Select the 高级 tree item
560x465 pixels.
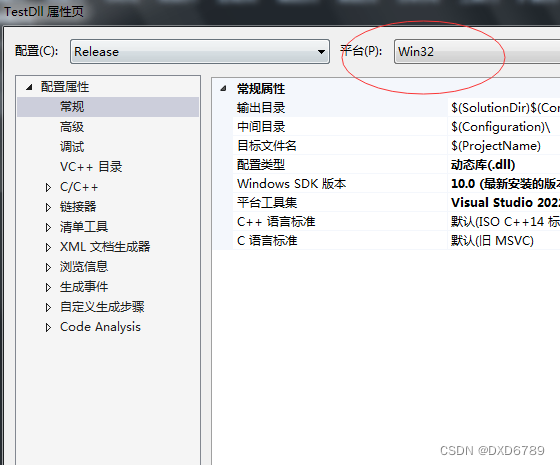(x=72, y=127)
